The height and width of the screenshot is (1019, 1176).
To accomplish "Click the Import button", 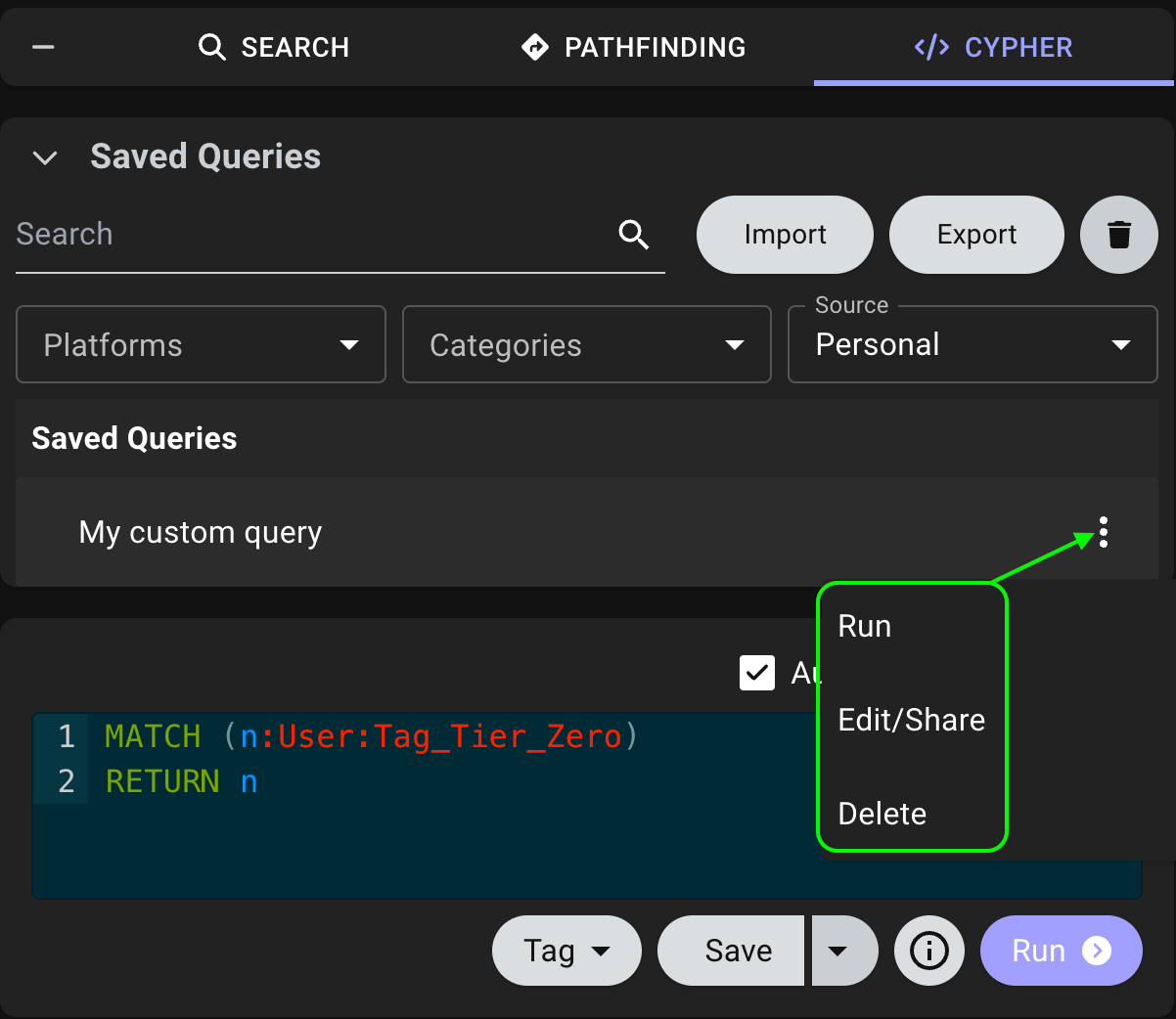I will click(785, 235).
